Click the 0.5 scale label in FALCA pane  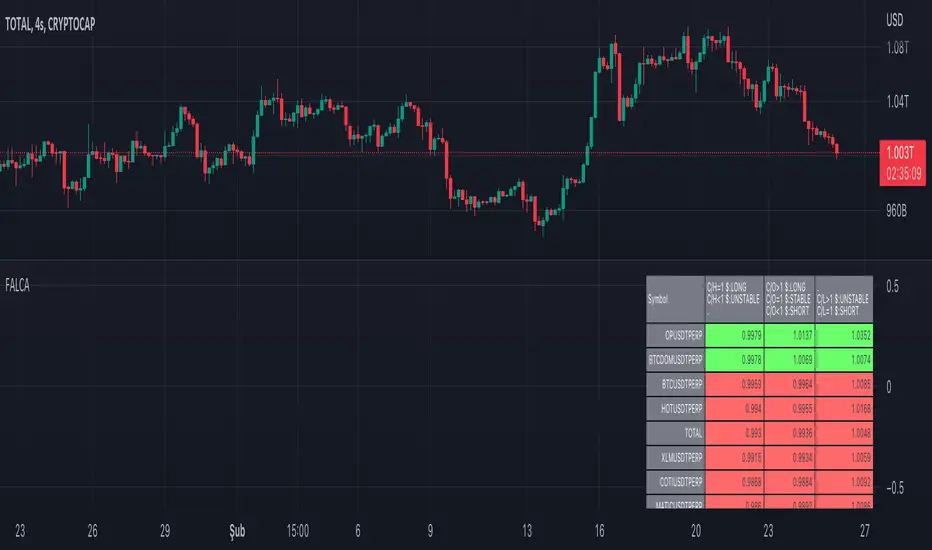click(x=892, y=286)
